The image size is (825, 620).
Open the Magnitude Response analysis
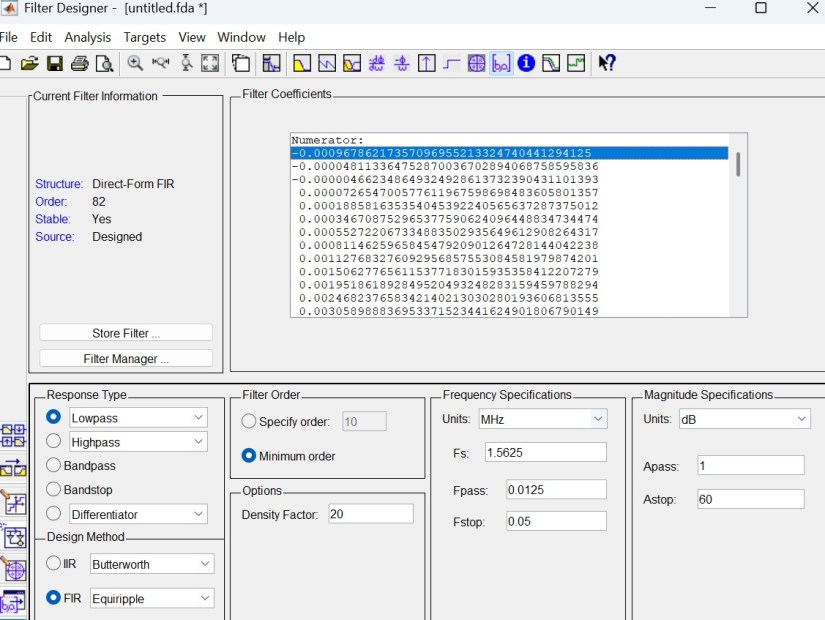pos(301,63)
